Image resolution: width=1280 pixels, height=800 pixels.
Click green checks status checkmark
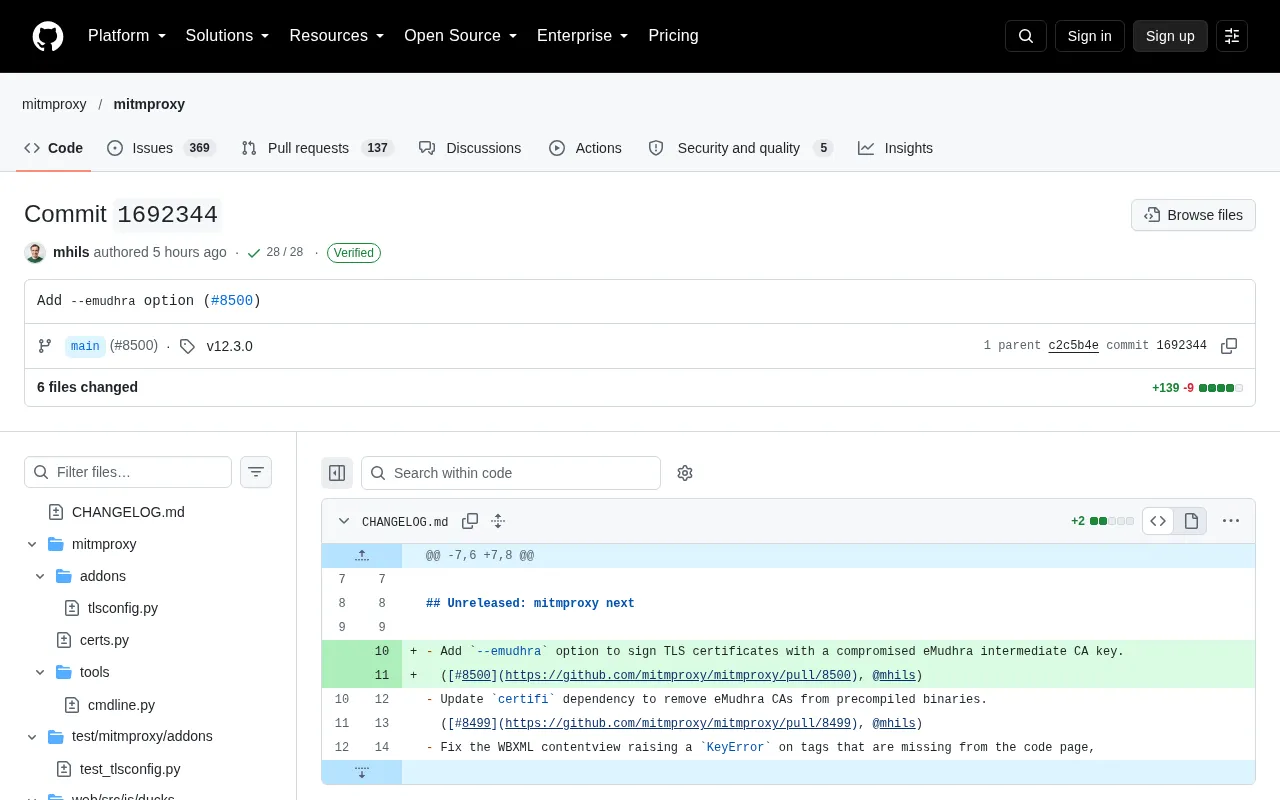254,253
